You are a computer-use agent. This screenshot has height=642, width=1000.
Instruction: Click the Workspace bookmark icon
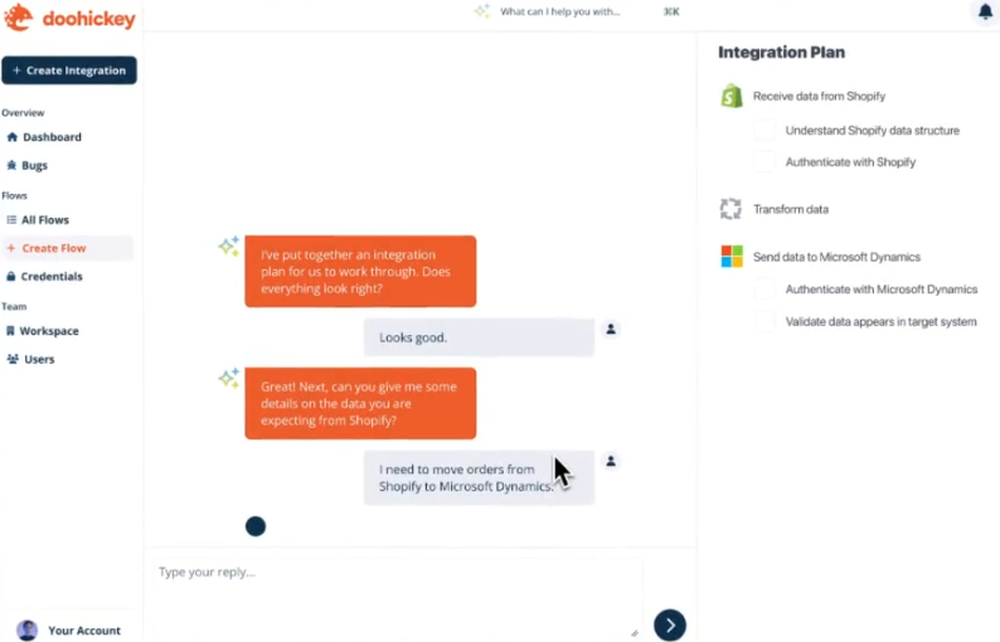10,331
